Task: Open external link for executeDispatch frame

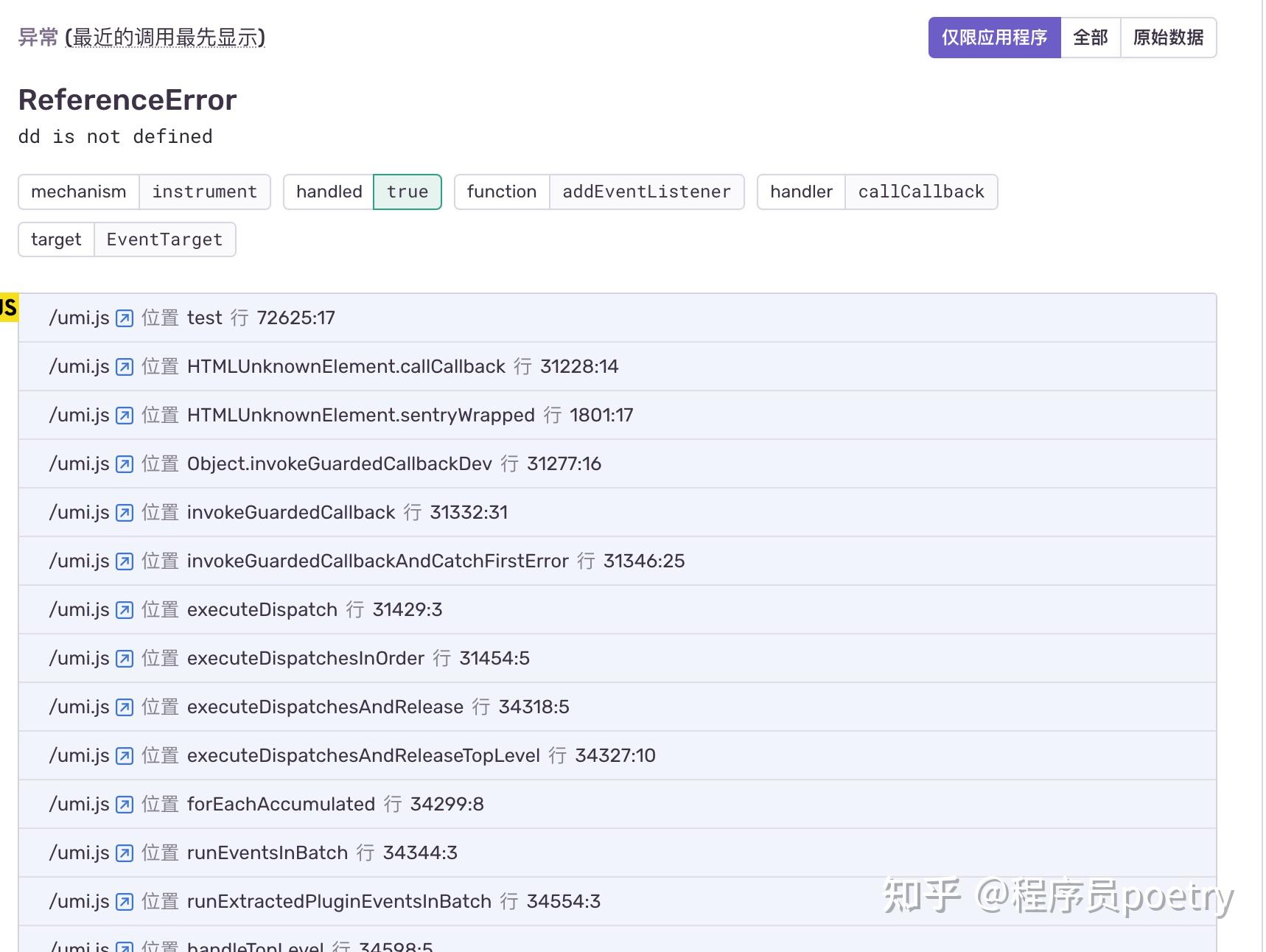Action: [123, 609]
